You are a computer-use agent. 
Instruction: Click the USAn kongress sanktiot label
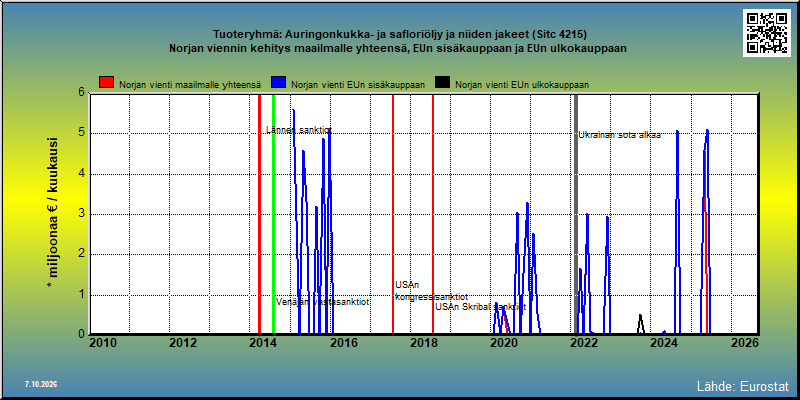point(431,291)
